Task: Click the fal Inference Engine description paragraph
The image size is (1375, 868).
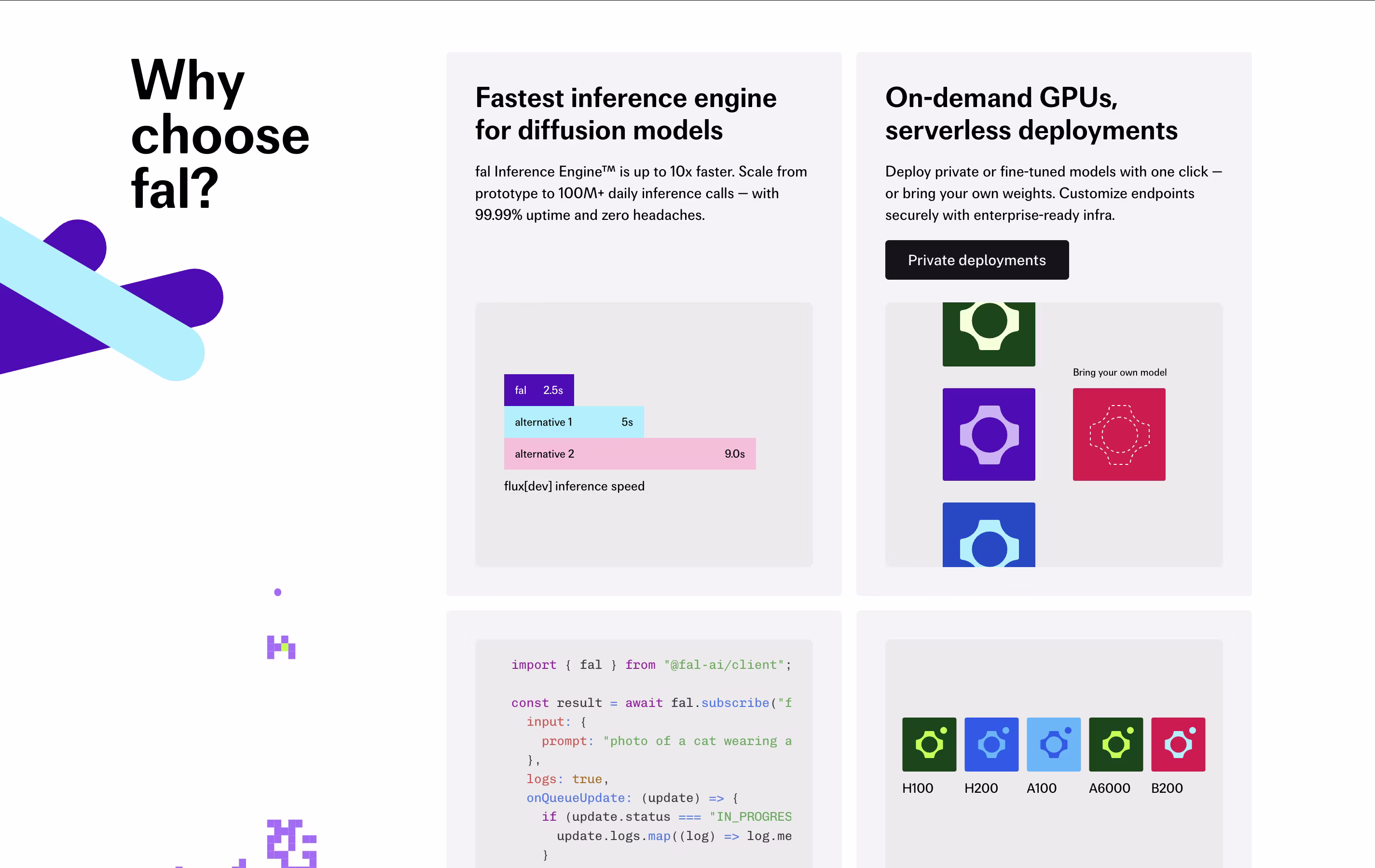Action: click(x=641, y=193)
